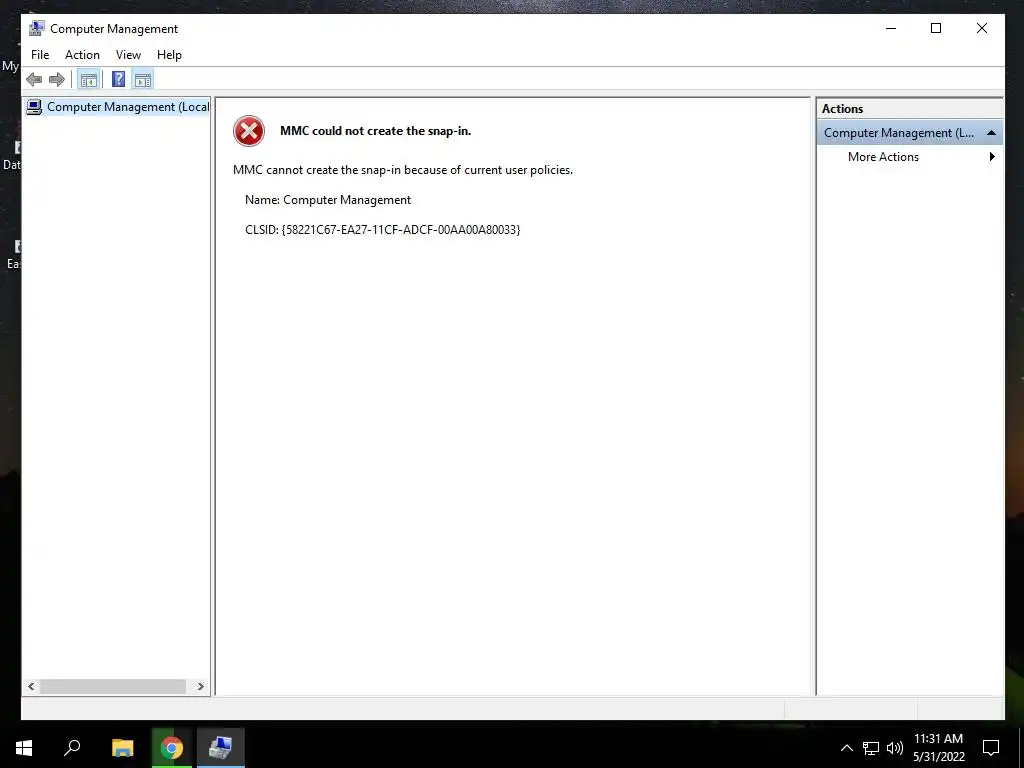Click the tree pane horizontal scrollbar thumb
Screen dimensions: 1024x768
112,686
